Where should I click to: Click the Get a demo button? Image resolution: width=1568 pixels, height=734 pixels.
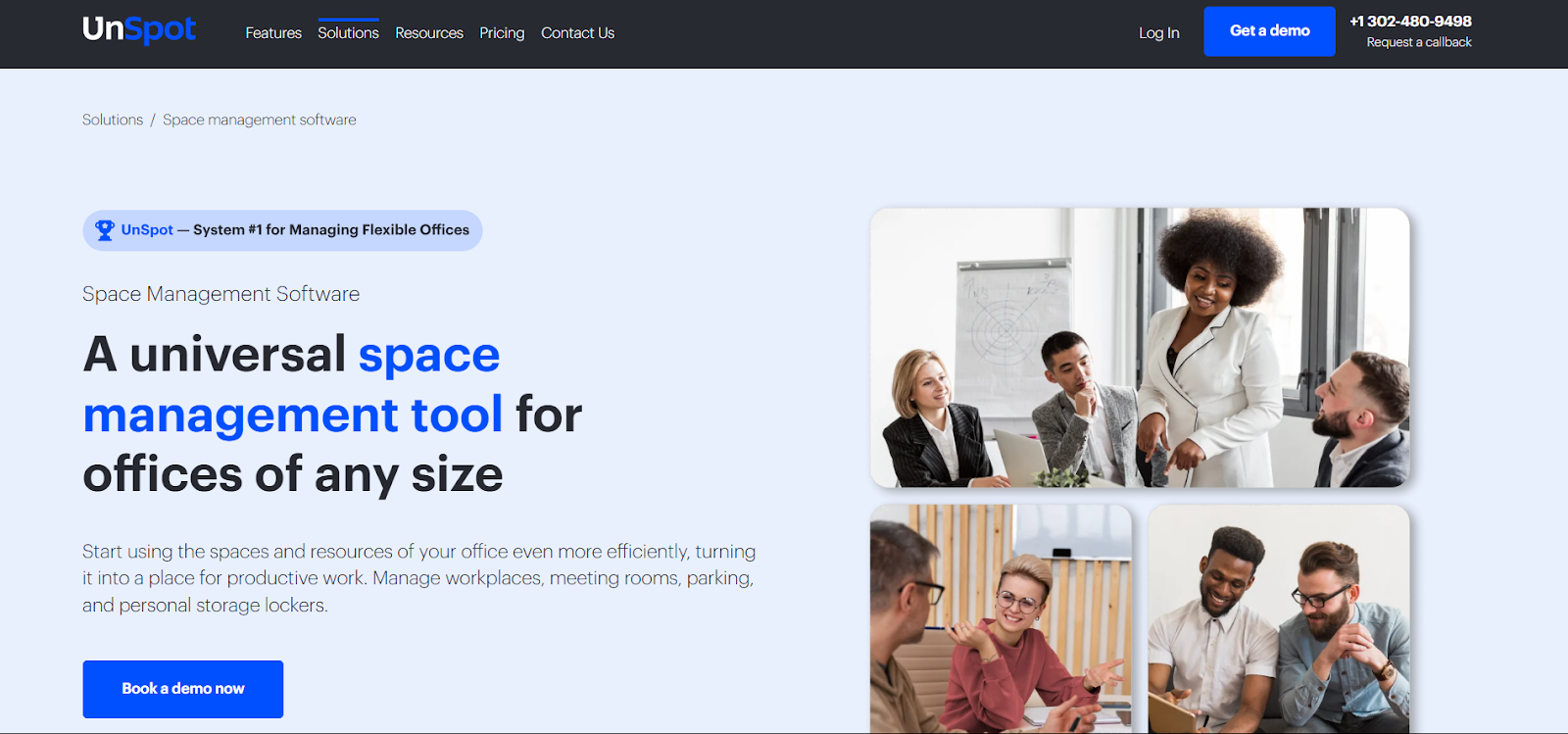click(x=1269, y=31)
